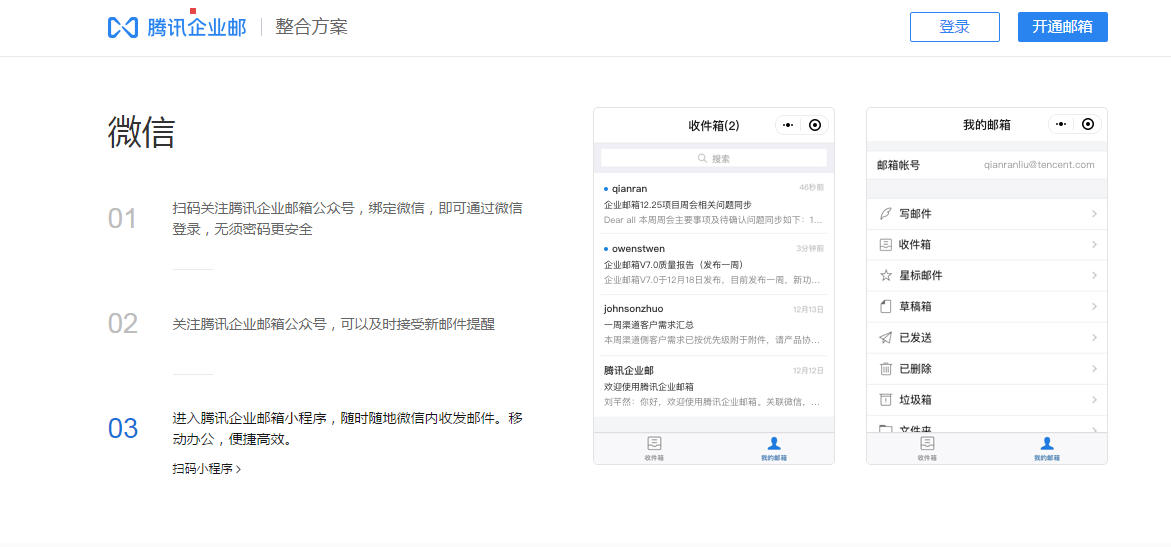The height and width of the screenshot is (547, 1171).
Task: Click the paper plane icon beside 已发送
Action: (x=885, y=338)
